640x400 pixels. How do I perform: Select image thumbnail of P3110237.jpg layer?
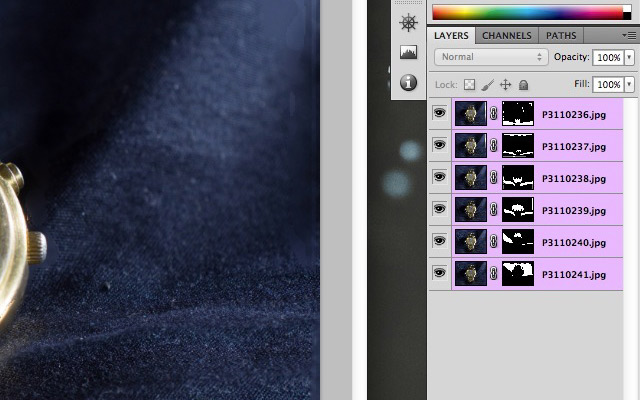click(x=471, y=146)
